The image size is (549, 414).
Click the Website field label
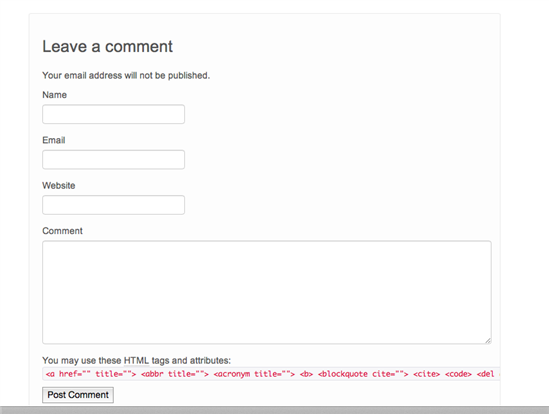tap(58, 186)
